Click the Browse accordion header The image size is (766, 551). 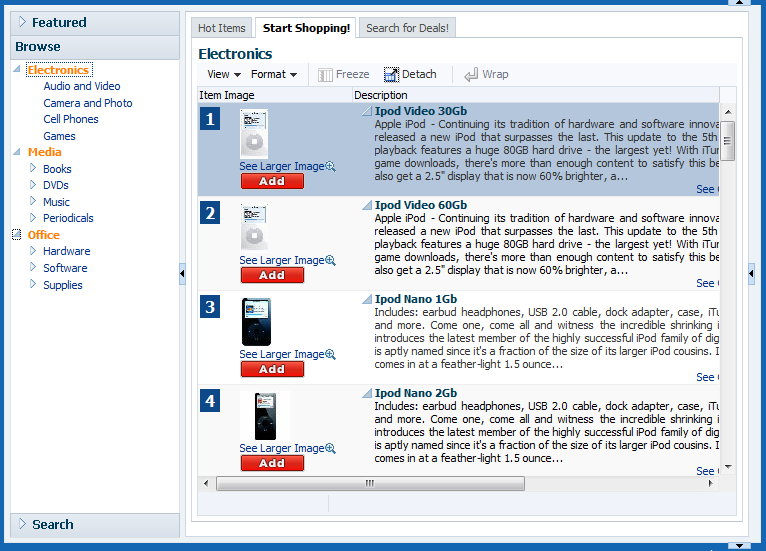tap(95, 47)
